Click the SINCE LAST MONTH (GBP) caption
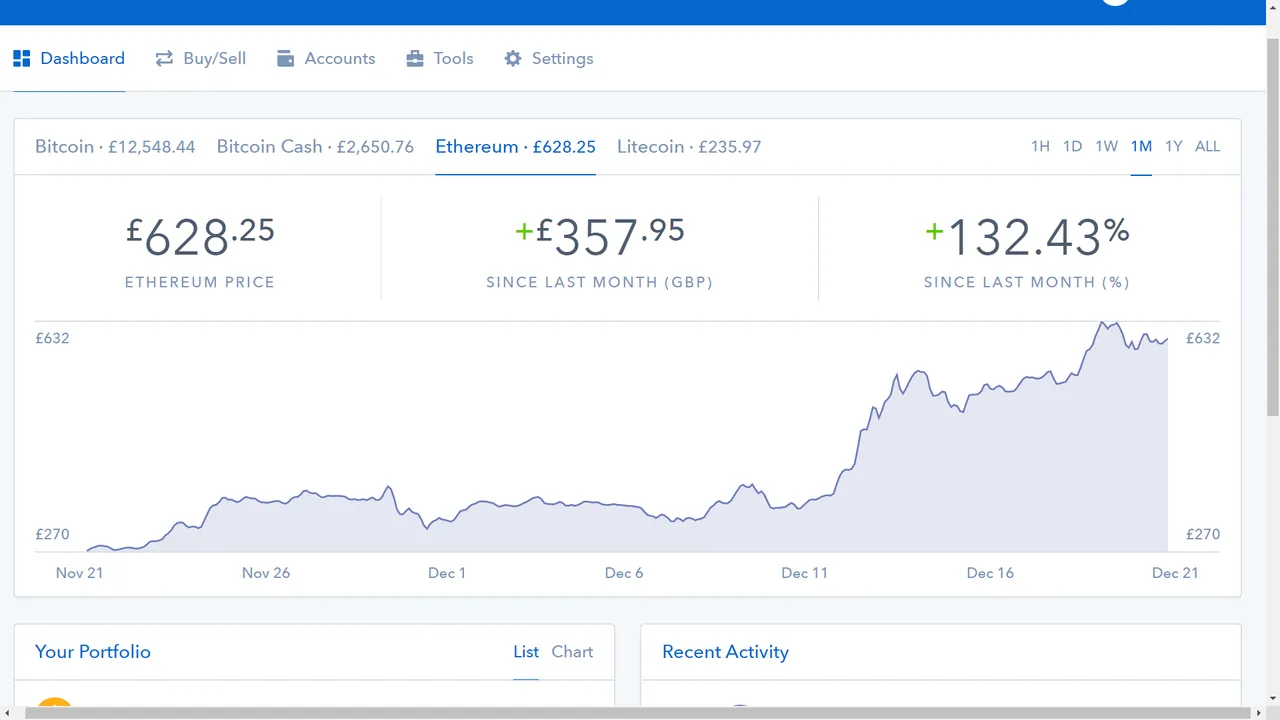Screen dimensions: 1280x720 tap(600, 283)
